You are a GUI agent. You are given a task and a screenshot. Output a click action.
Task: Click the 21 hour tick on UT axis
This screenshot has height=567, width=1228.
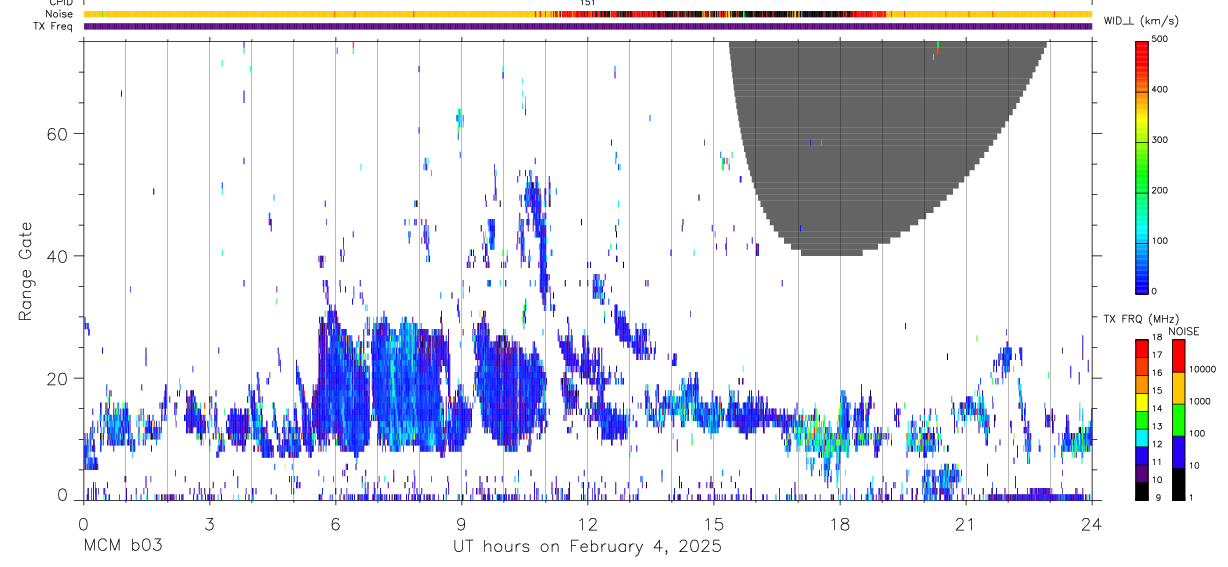(966, 523)
